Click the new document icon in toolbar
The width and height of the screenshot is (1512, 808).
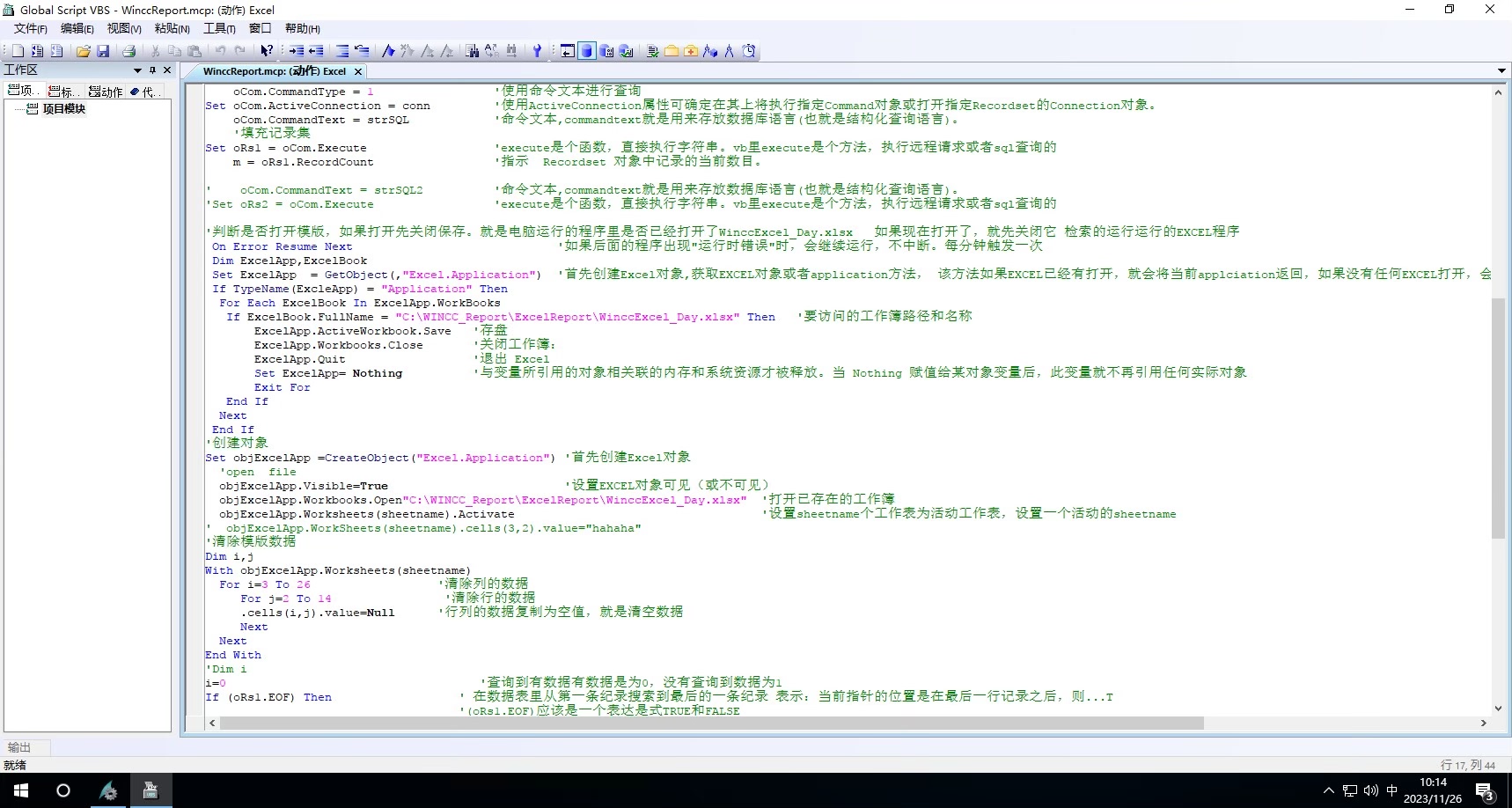[x=18, y=51]
